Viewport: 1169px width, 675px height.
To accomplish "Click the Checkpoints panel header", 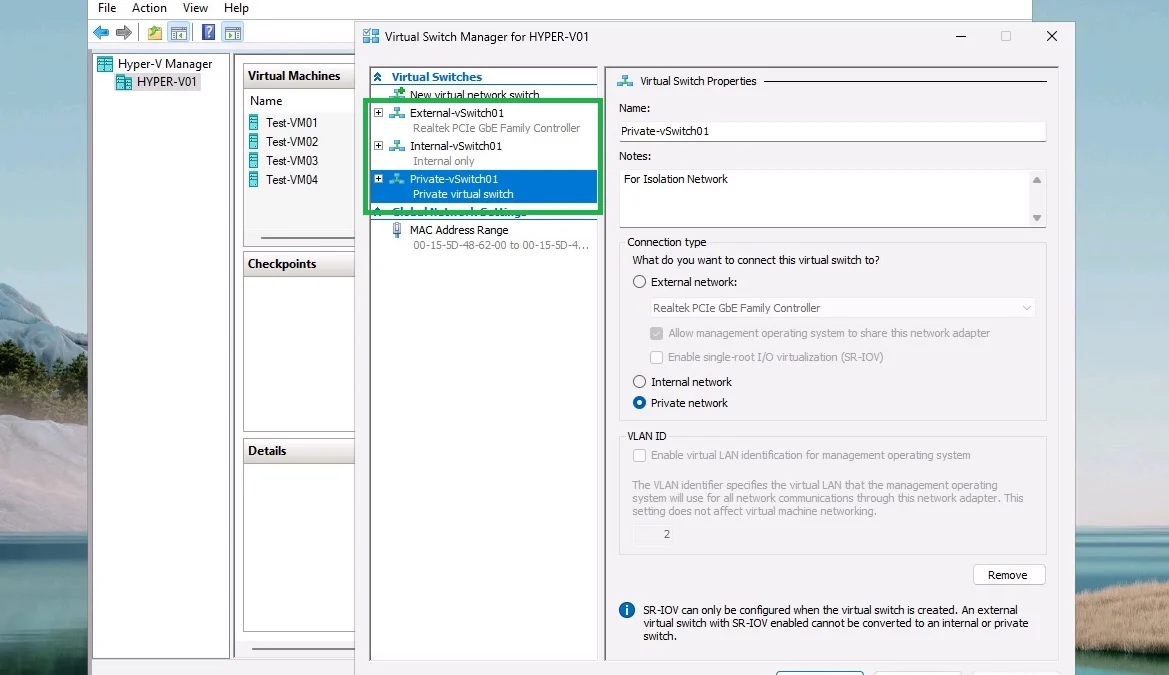I will click(298, 264).
